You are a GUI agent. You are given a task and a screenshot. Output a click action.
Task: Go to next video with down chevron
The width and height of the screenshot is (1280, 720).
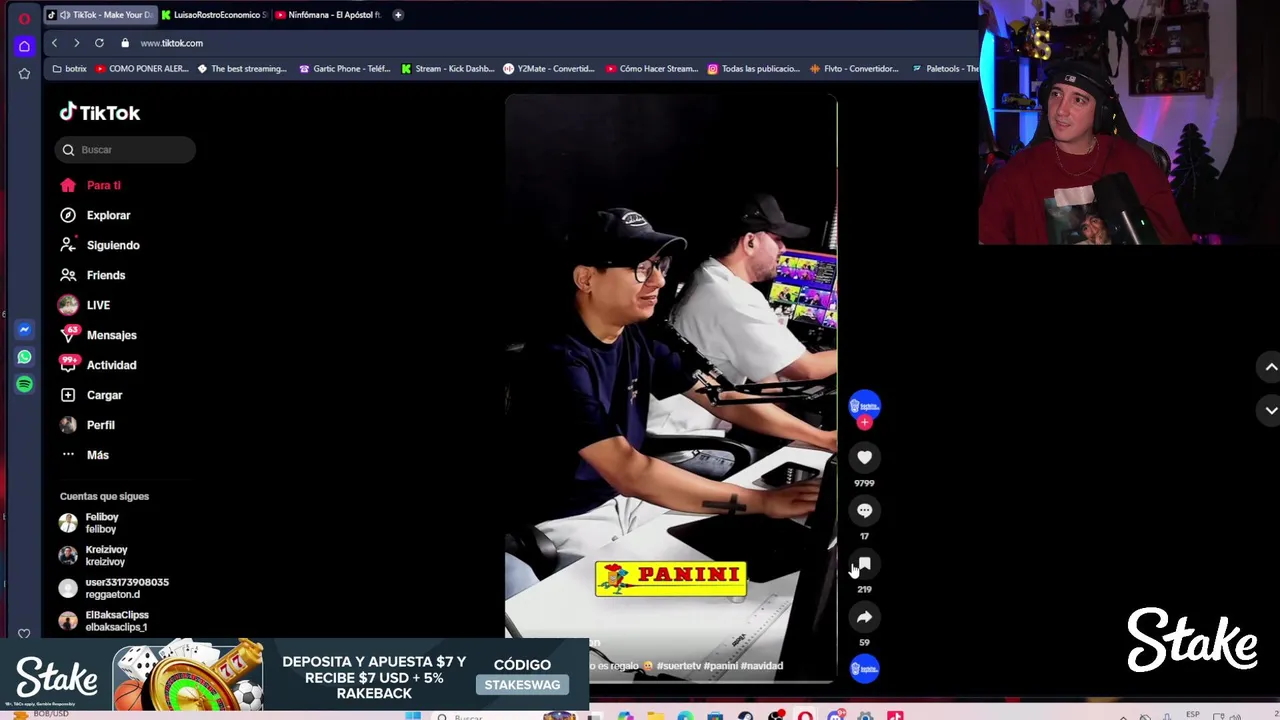click(1270, 410)
